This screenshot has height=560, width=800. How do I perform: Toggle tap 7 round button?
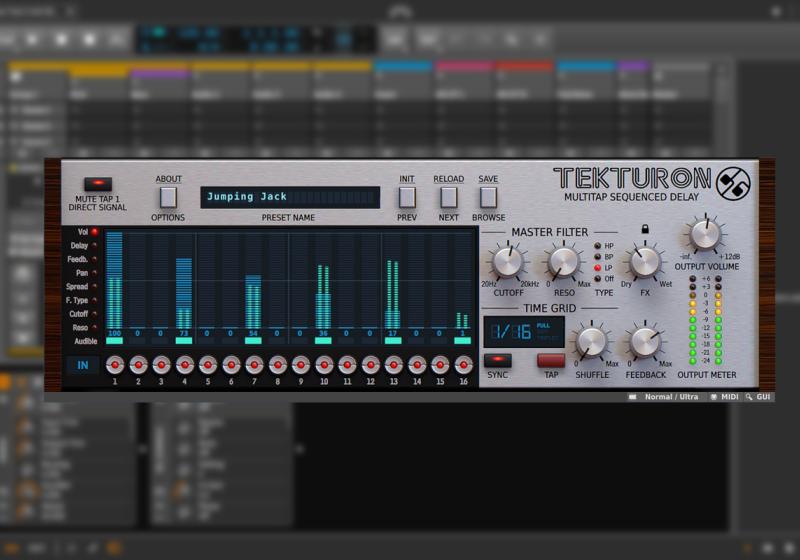tap(254, 364)
